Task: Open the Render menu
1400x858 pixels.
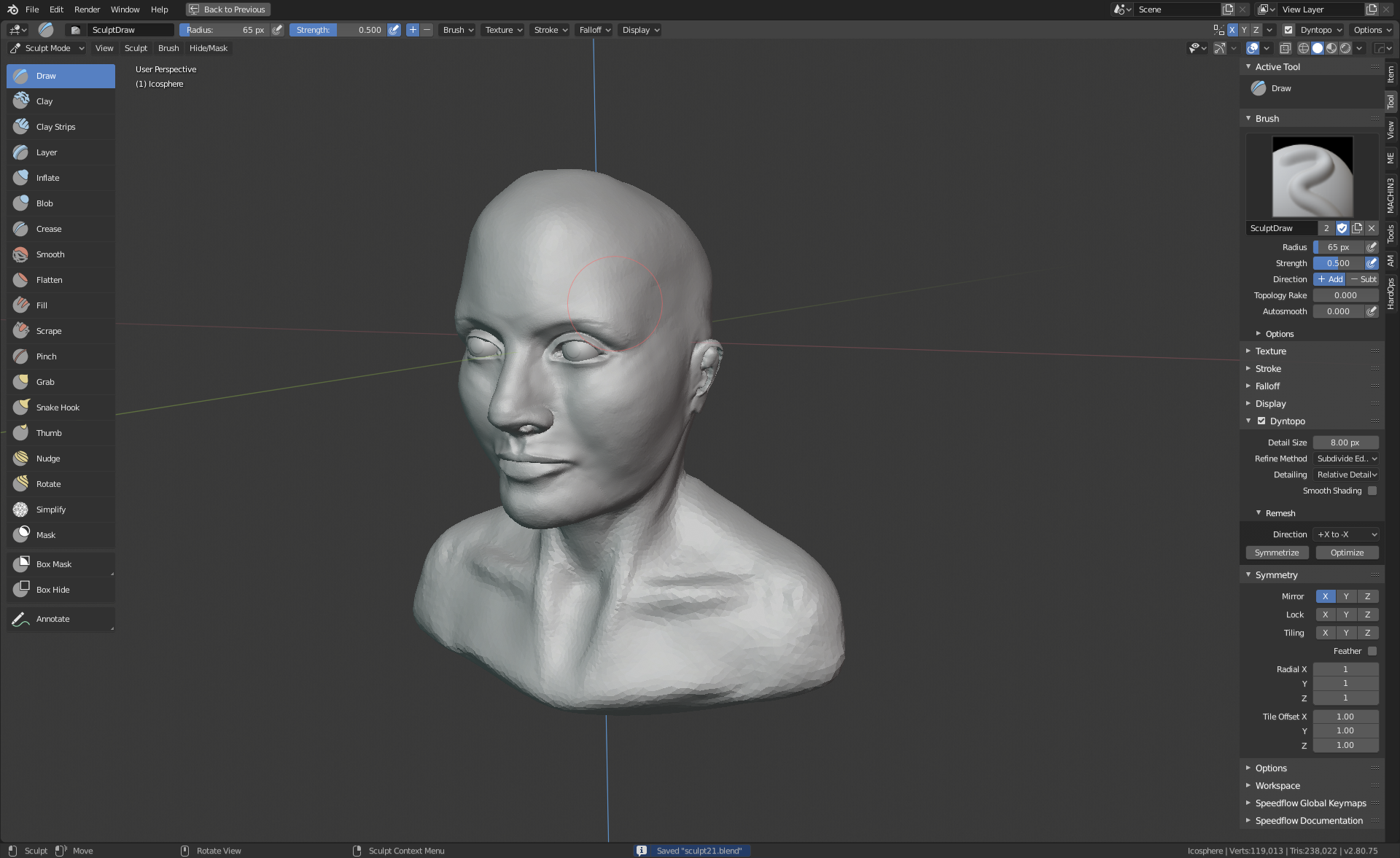Action: point(87,9)
